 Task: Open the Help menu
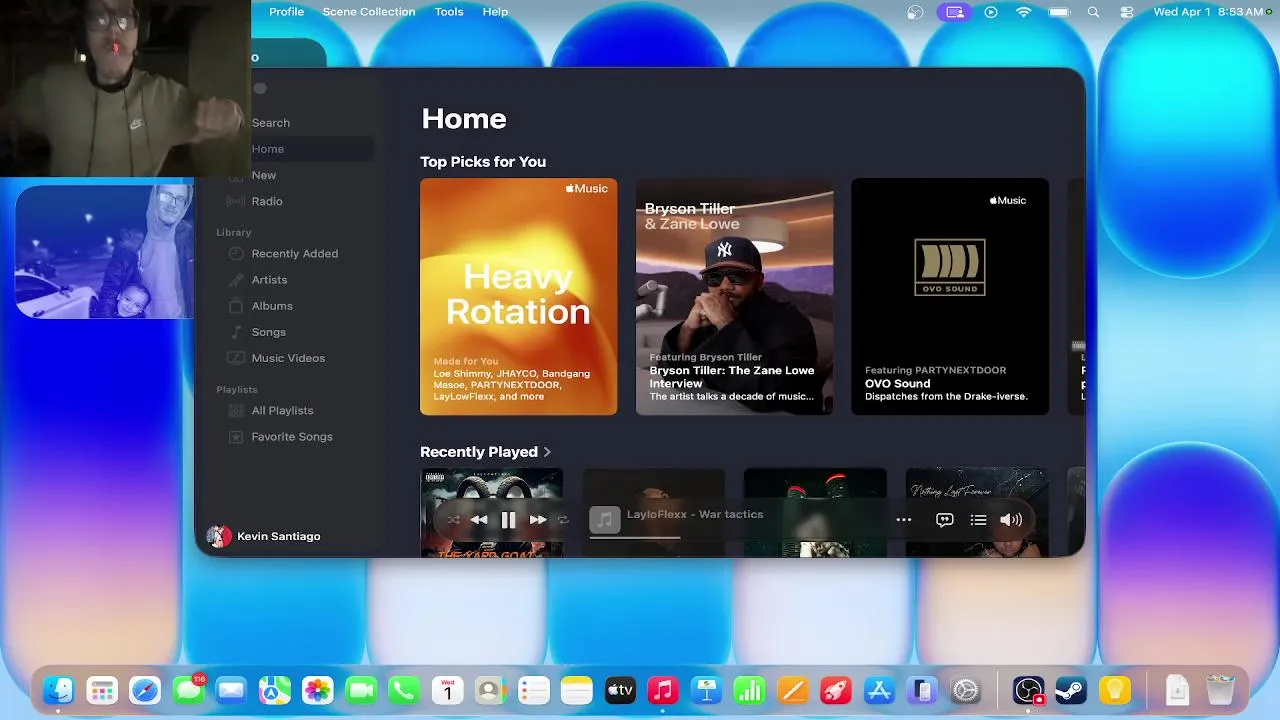[495, 12]
